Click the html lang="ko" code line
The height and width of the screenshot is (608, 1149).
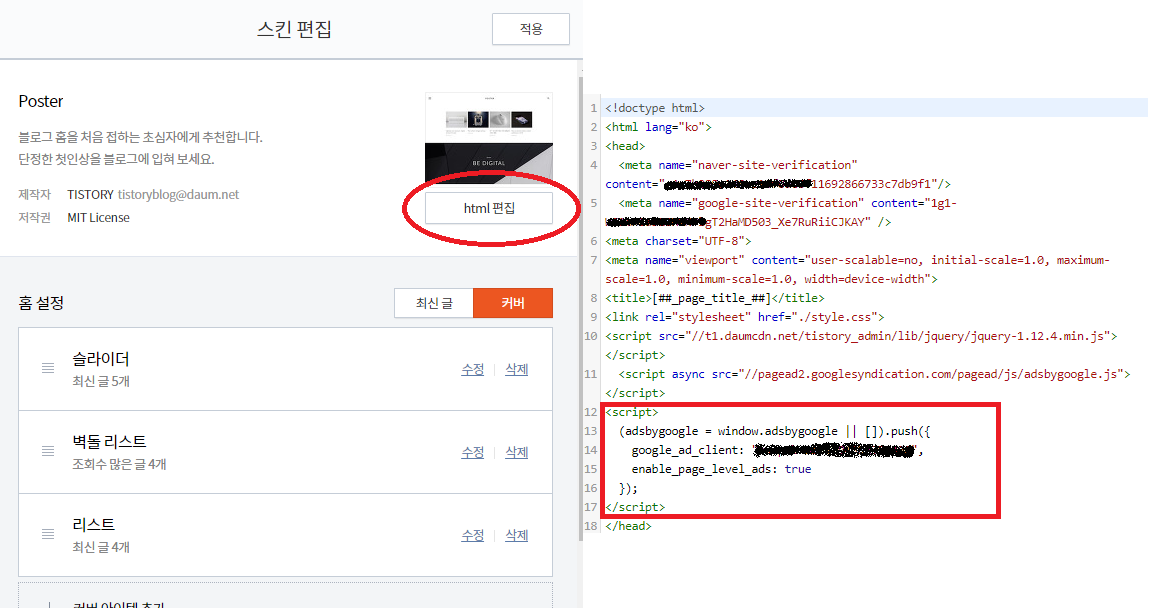point(658,127)
